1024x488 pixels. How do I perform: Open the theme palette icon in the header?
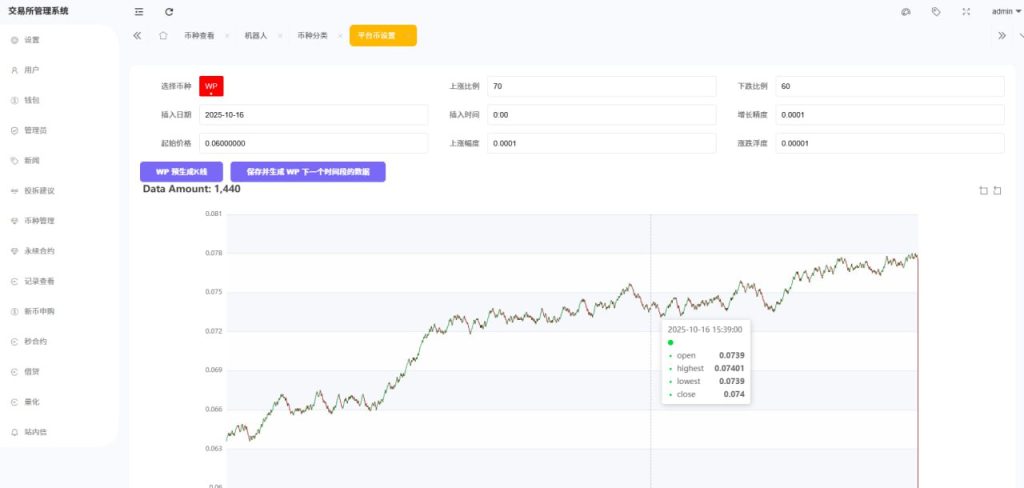click(x=906, y=12)
